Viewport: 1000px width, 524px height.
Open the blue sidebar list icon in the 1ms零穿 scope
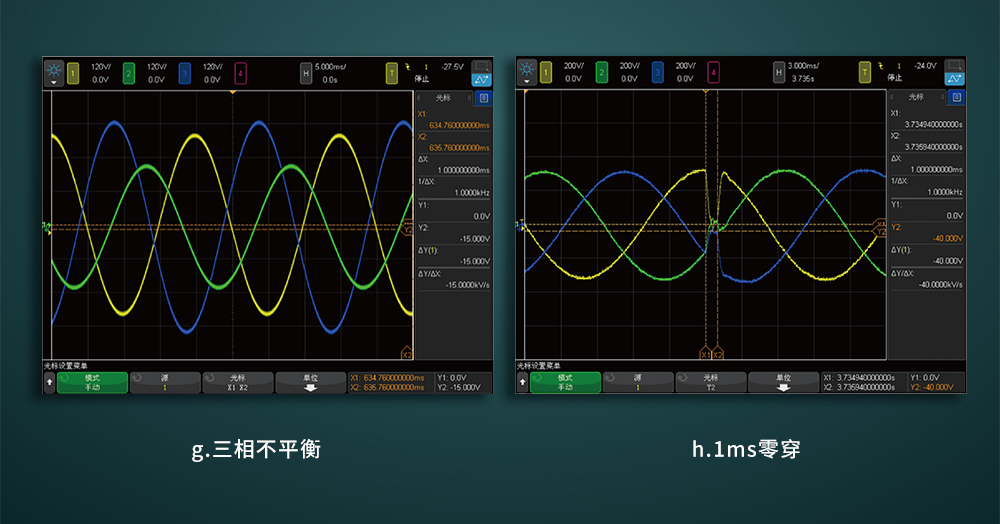956,97
